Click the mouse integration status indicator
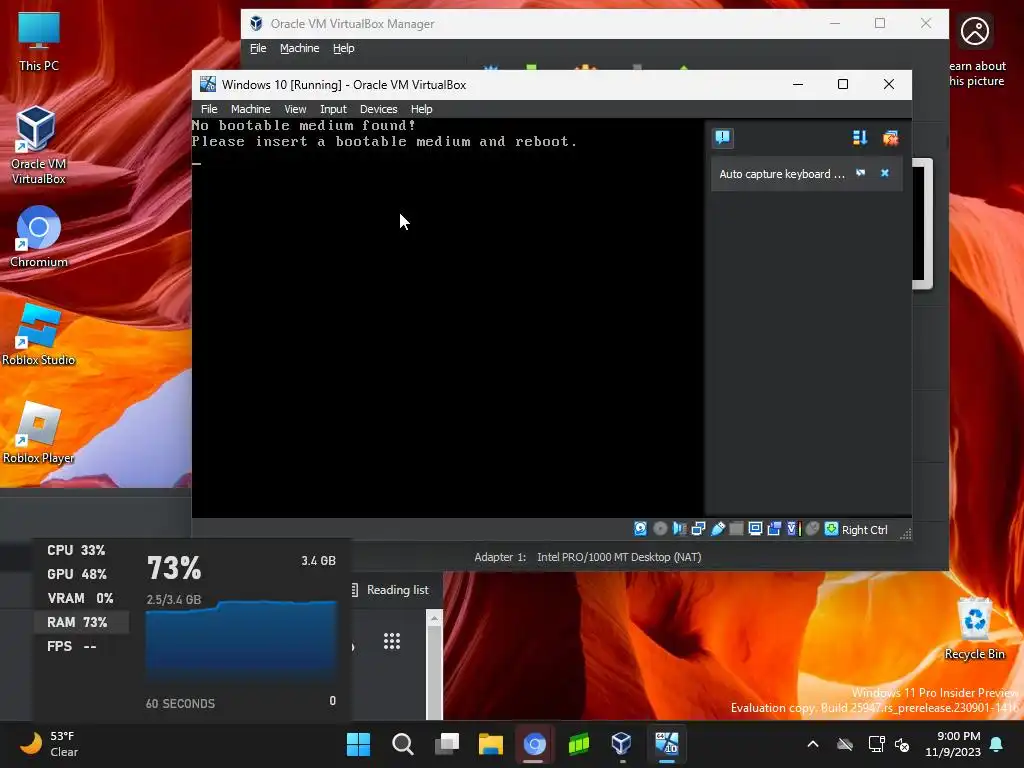The image size is (1024, 768). (x=812, y=529)
